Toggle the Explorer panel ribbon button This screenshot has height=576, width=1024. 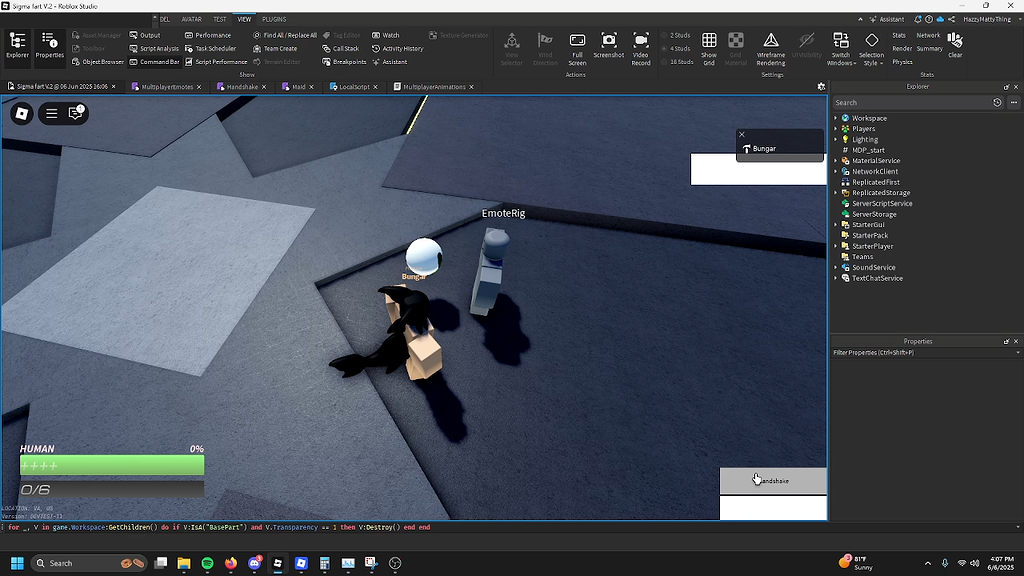click(x=18, y=46)
